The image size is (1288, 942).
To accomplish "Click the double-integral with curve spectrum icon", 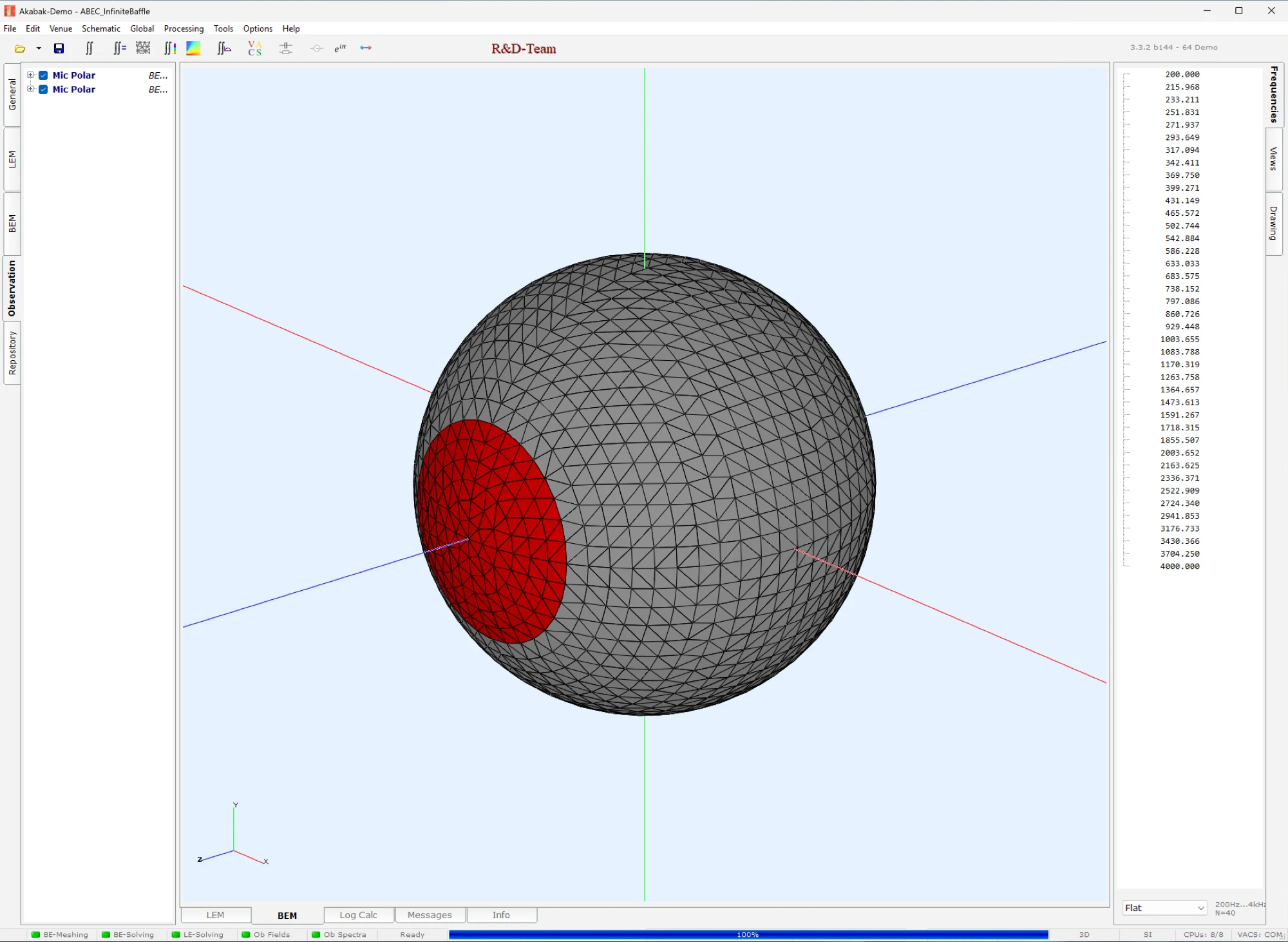I will [x=224, y=48].
